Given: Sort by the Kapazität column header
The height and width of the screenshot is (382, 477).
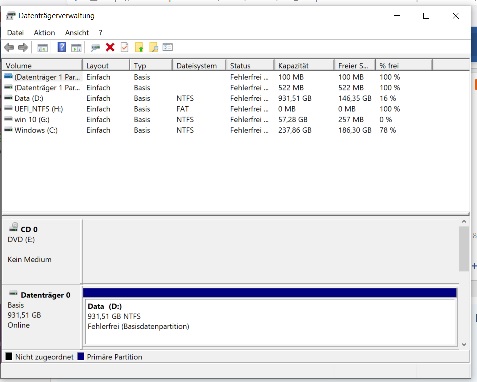Looking at the screenshot, I should [304, 66].
